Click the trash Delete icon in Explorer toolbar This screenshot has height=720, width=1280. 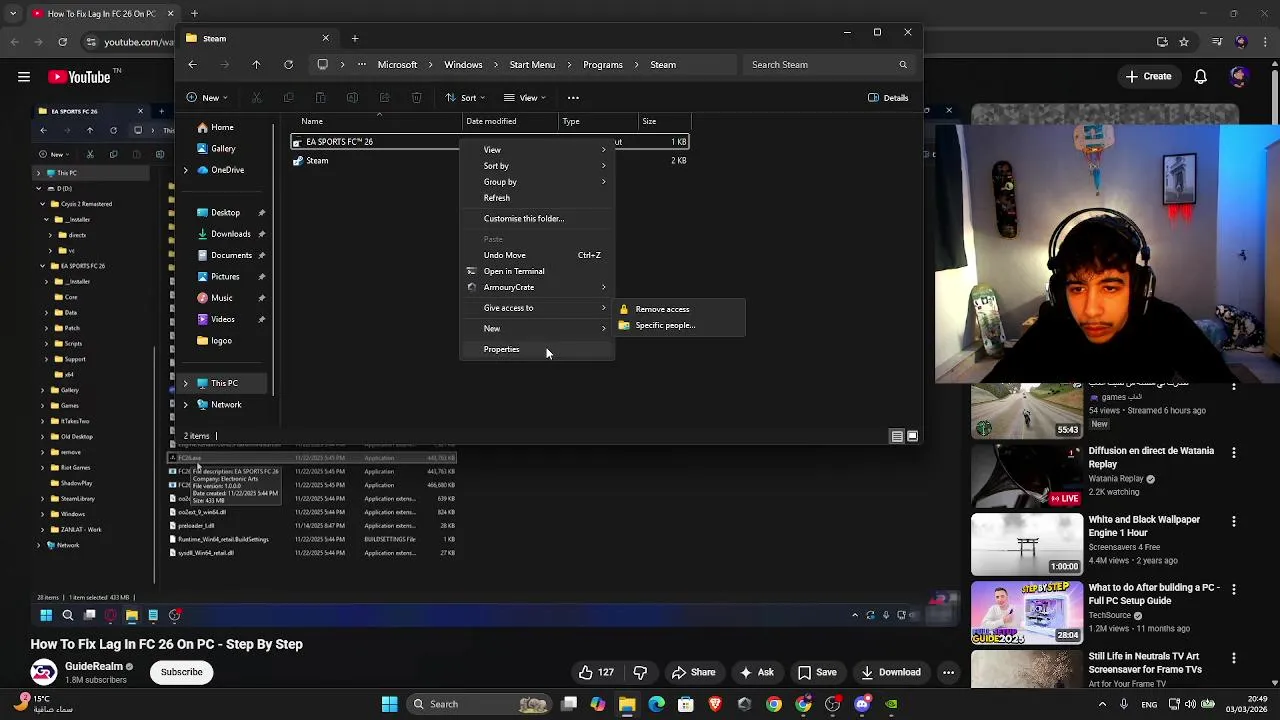point(416,98)
